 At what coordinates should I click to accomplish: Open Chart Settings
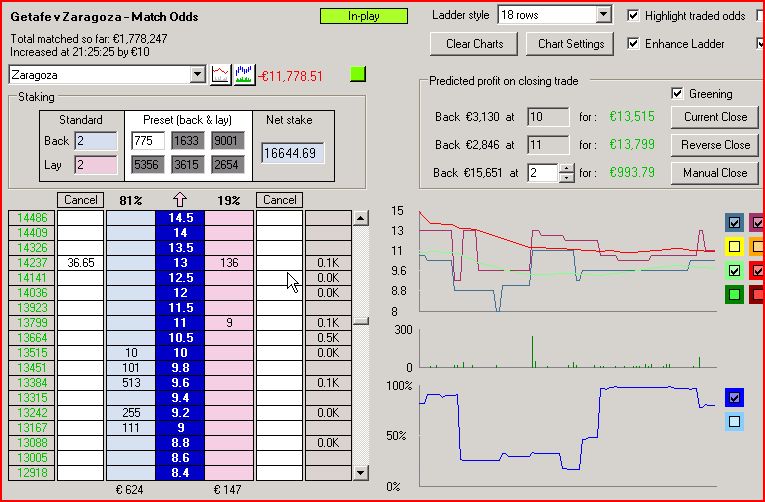(x=571, y=44)
